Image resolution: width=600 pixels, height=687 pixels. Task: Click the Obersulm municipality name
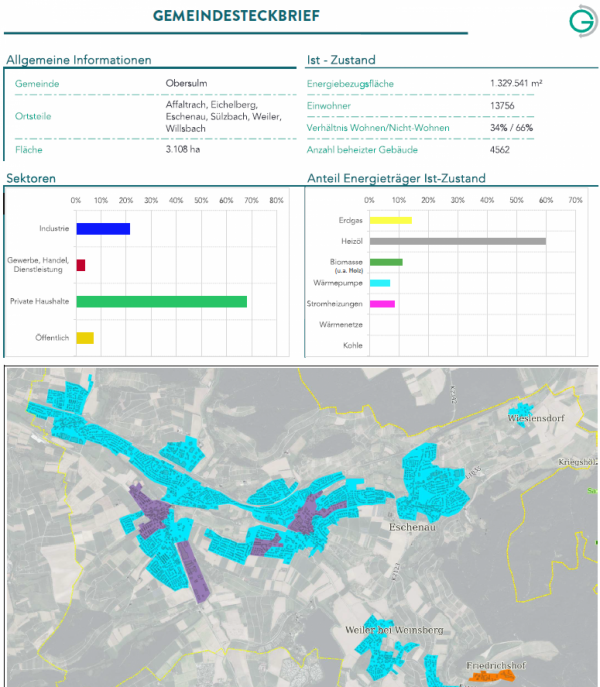[187, 83]
